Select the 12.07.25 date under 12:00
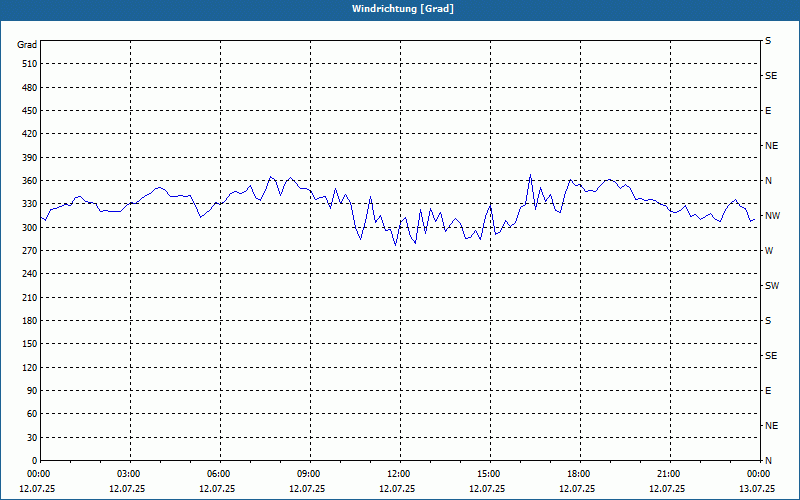This screenshot has width=800, height=500. [397, 488]
